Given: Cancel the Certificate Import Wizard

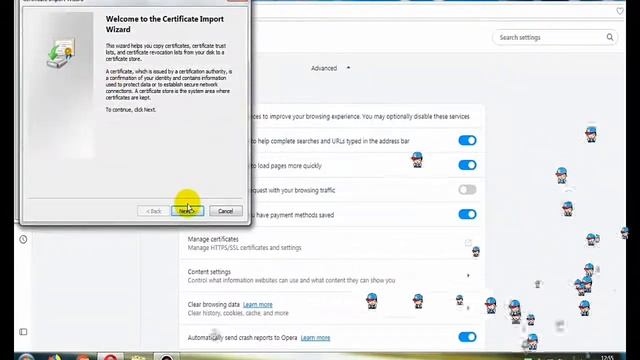Looking at the screenshot, I should [226, 211].
